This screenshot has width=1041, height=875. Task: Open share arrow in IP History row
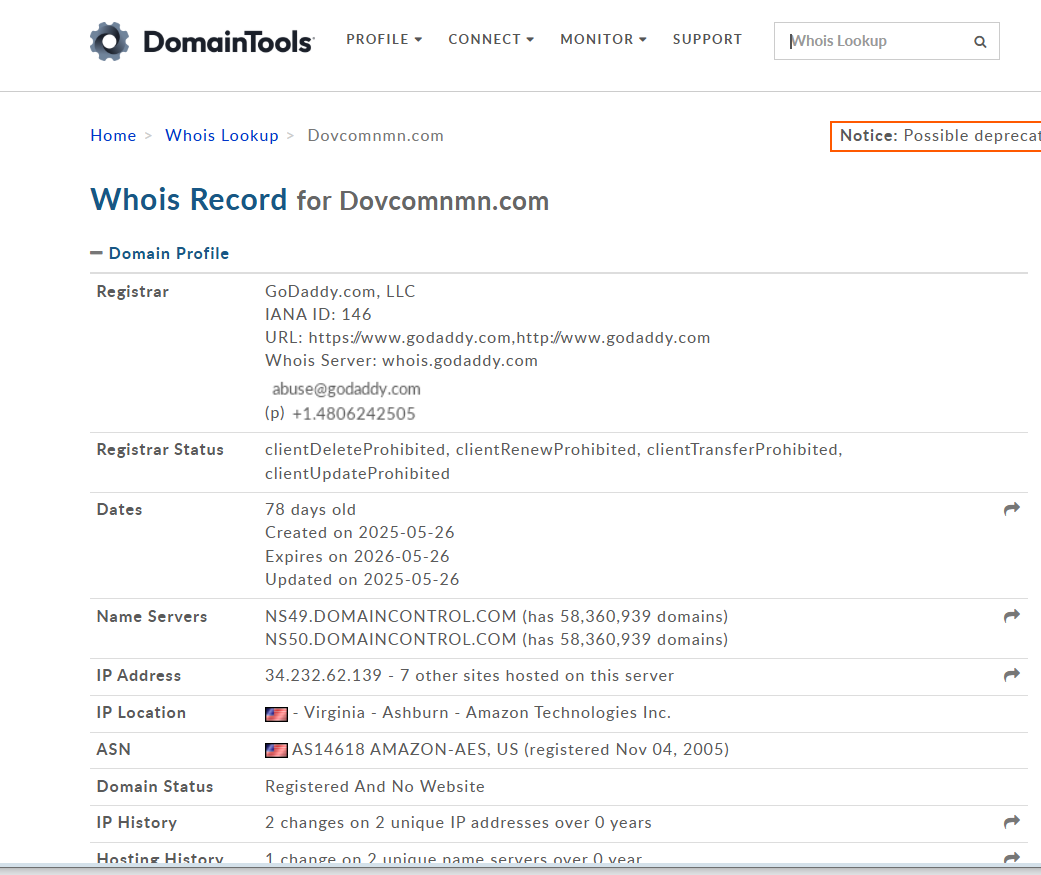[1011, 823]
